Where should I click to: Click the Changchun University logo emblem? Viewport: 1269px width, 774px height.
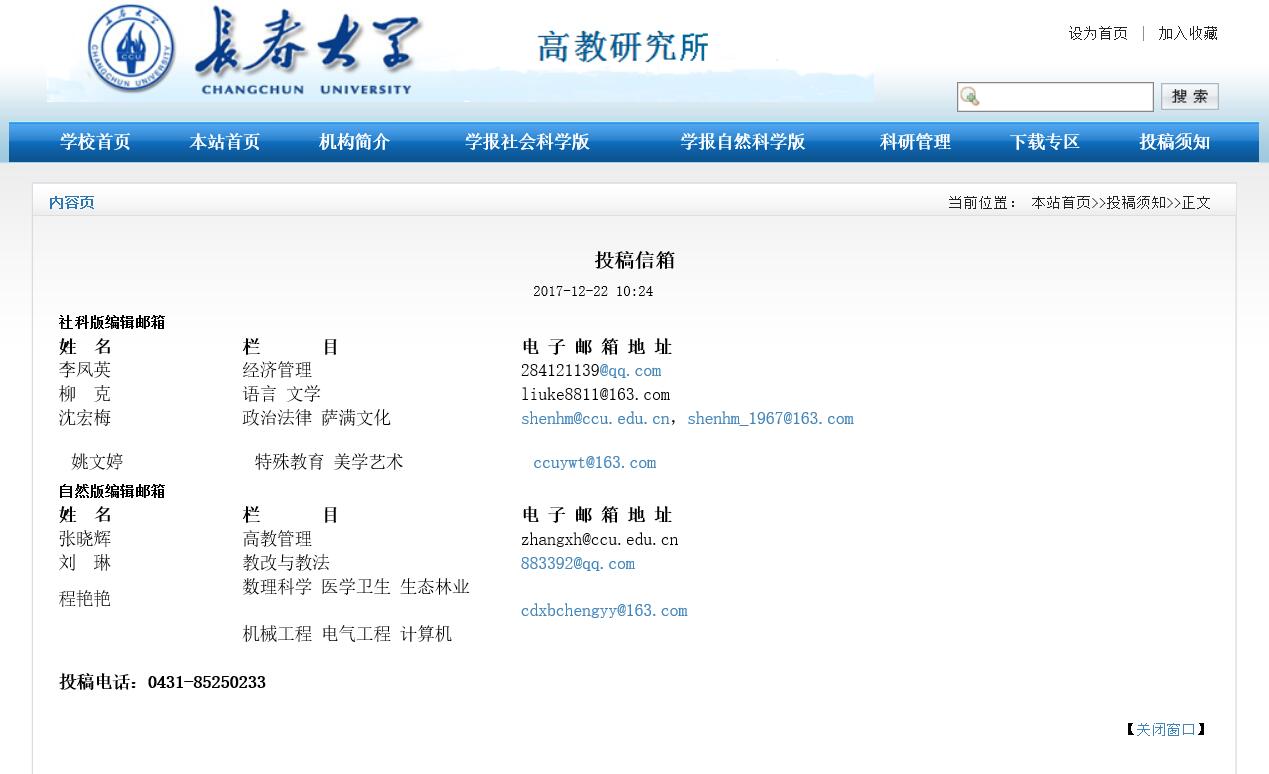pyautogui.click(x=131, y=49)
